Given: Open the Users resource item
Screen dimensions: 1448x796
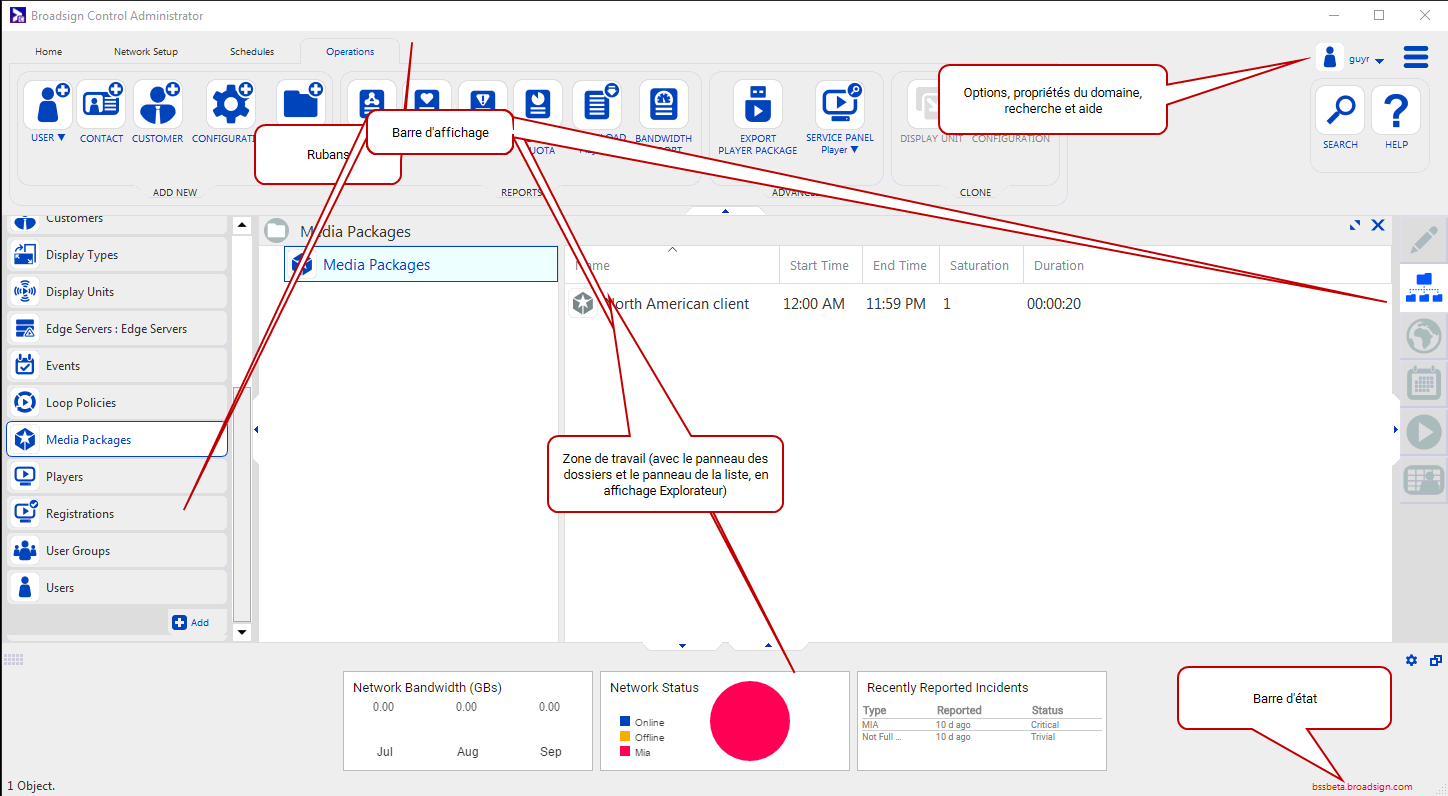Looking at the screenshot, I should 117,588.
